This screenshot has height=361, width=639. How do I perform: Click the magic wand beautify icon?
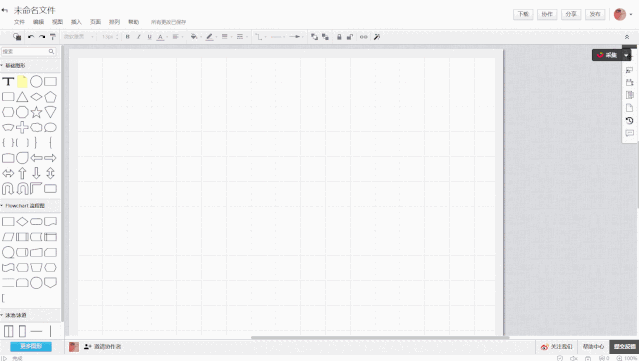coord(377,37)
